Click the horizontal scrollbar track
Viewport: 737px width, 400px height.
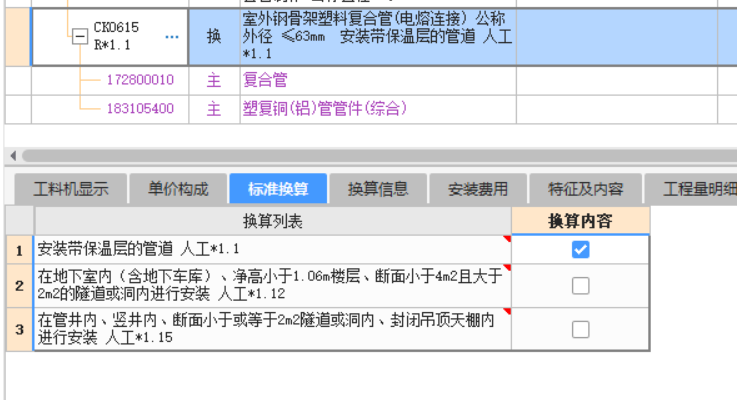[379, 156]
